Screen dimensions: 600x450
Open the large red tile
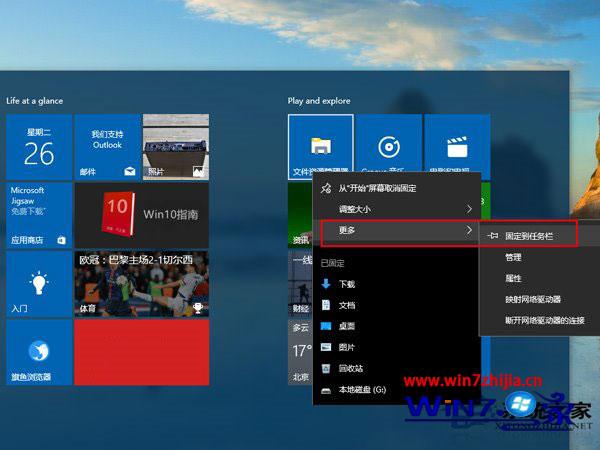click(x=142, y=352)
